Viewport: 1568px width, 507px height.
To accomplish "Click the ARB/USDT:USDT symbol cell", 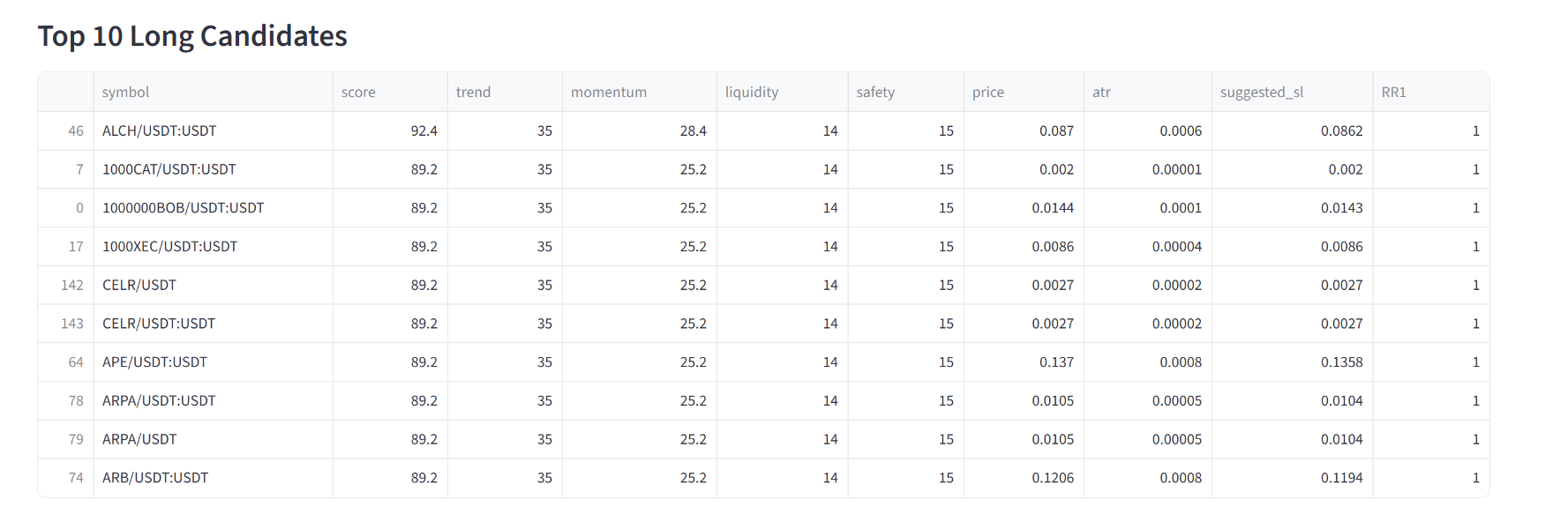I will [155, 478].
